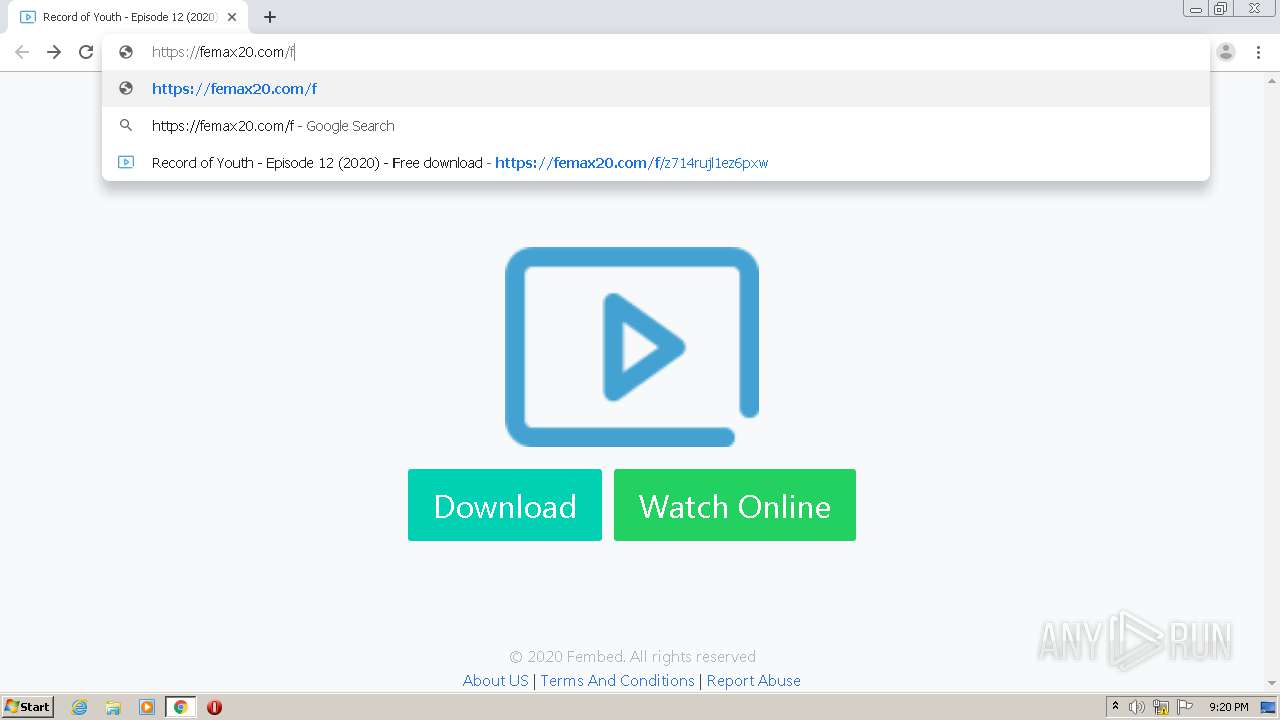Open the Windows Start menu
1280x720 pixels.
[x=28, y=706]
